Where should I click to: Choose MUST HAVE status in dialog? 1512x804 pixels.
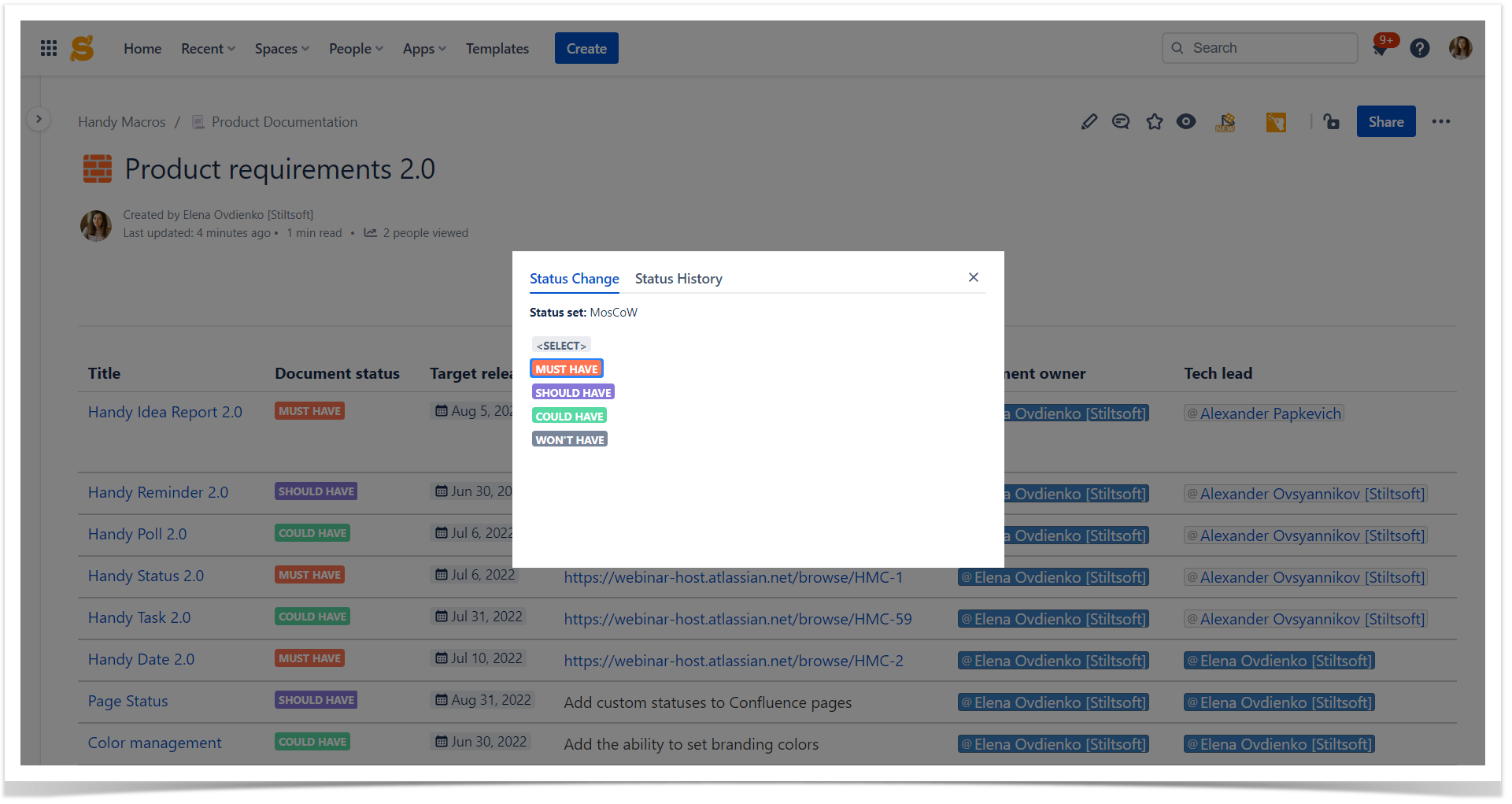[x=567, y=369]
